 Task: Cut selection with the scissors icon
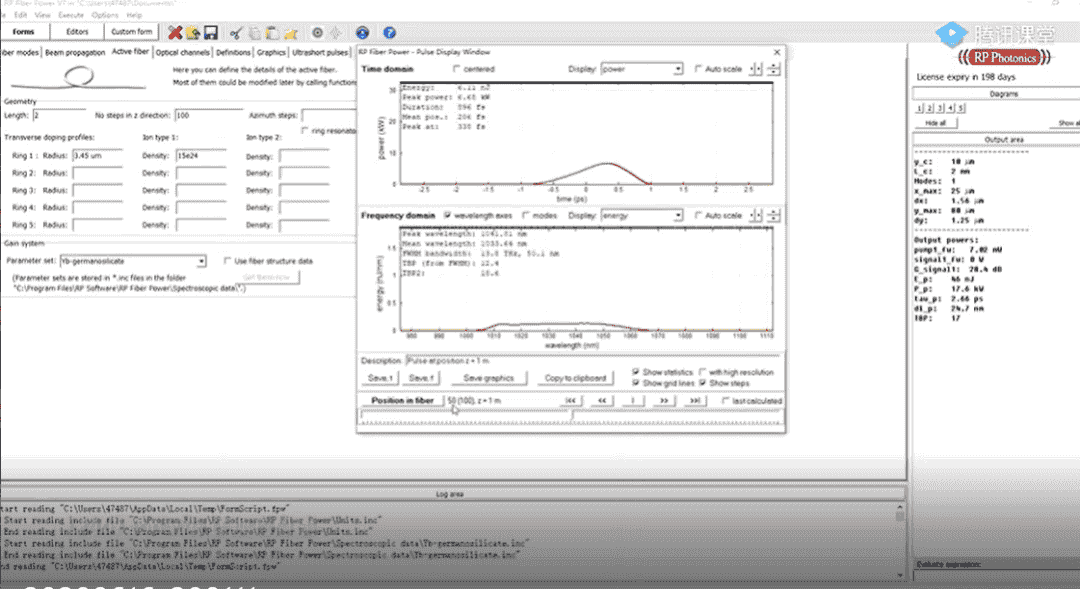tap(236, 32)
